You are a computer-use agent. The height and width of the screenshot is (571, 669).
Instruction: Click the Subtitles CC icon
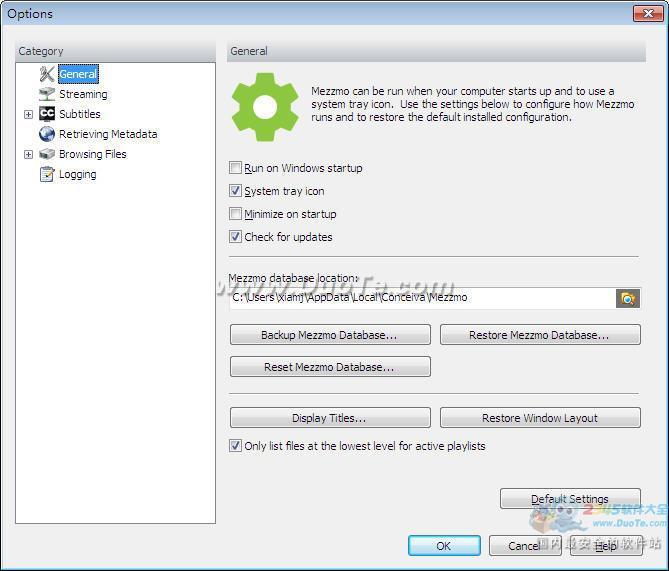click(47, 114)
